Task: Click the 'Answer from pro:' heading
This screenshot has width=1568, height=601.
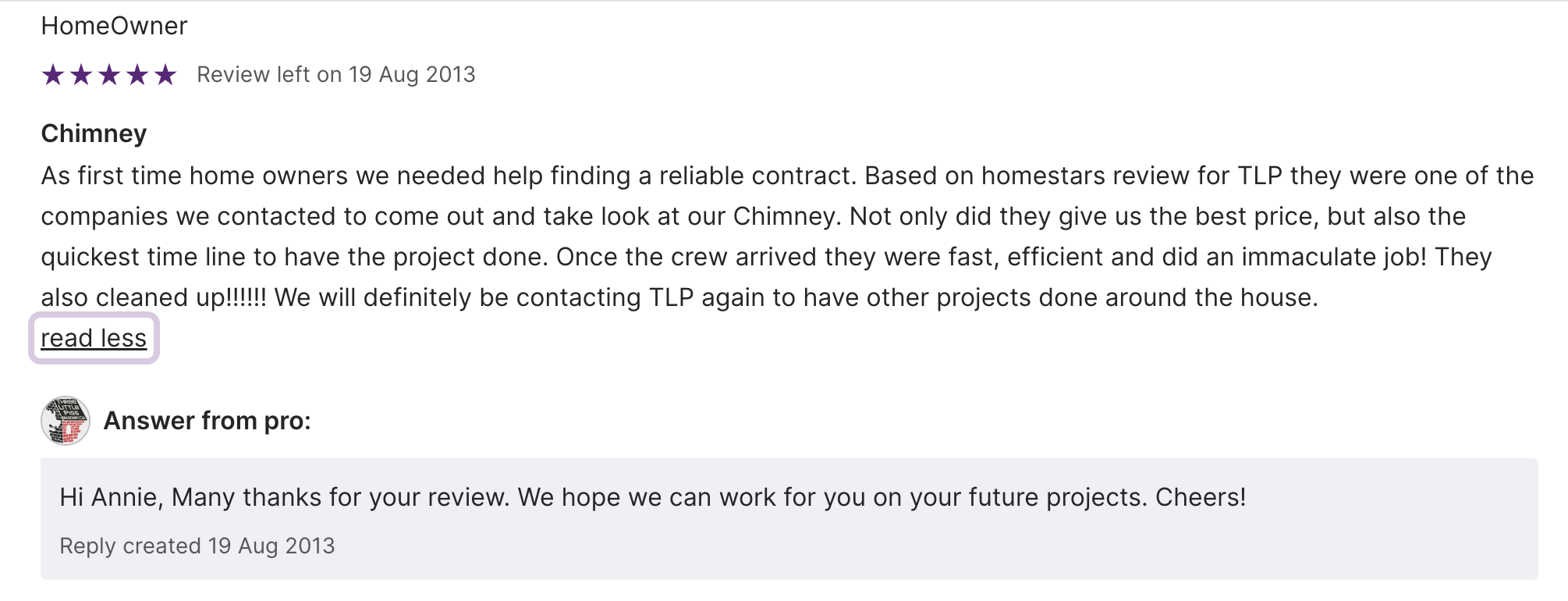Action: coord(207,421)
